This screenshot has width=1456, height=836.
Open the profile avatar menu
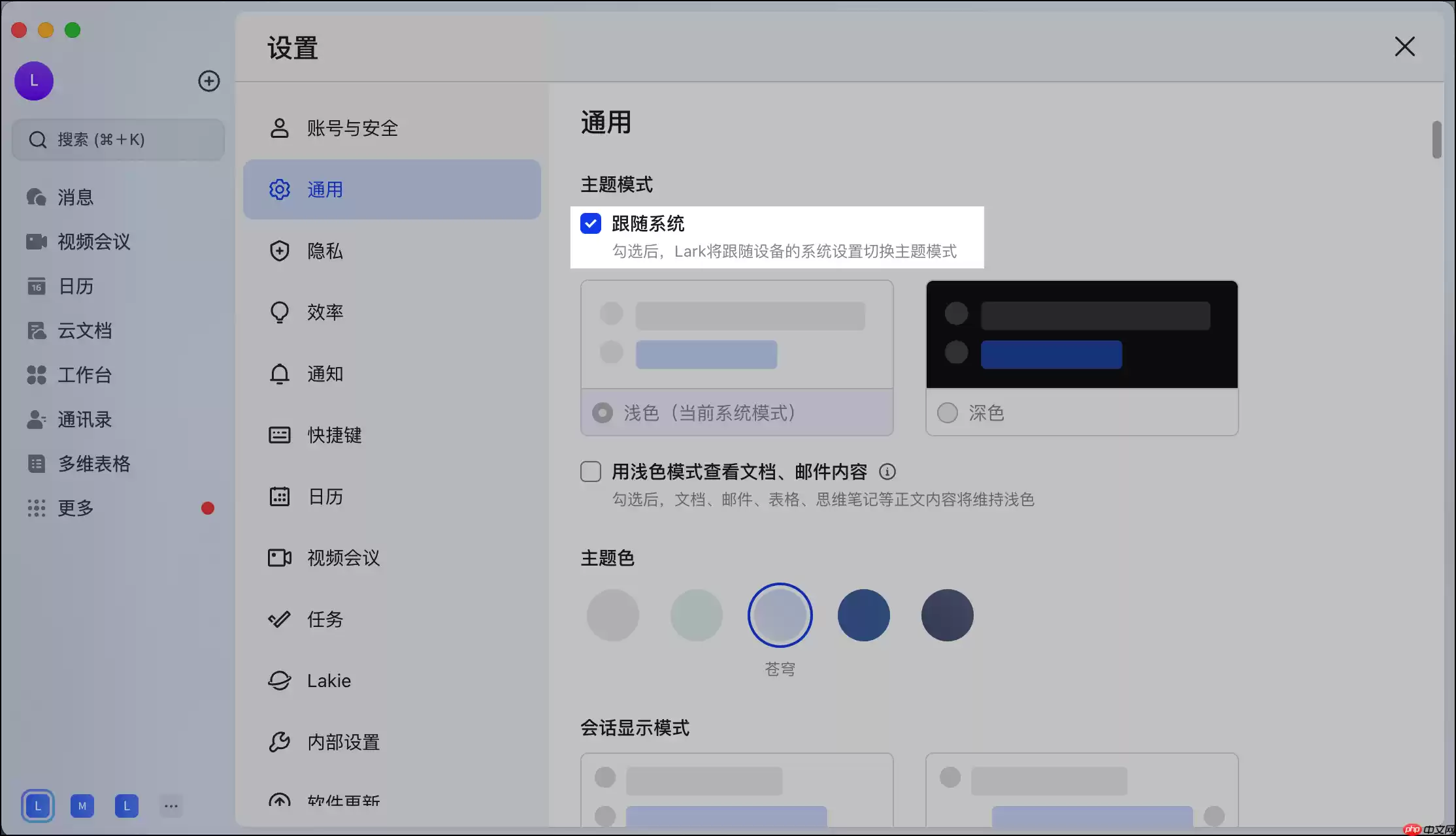click(33, 81)
